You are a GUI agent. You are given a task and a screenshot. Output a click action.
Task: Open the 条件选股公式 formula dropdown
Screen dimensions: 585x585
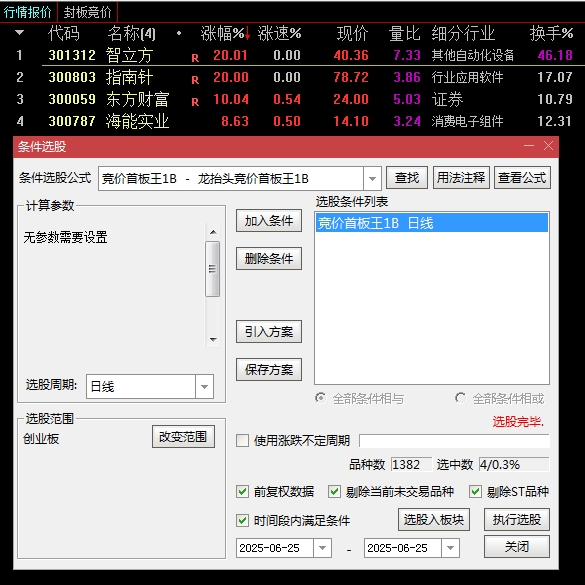pos(372,179)
